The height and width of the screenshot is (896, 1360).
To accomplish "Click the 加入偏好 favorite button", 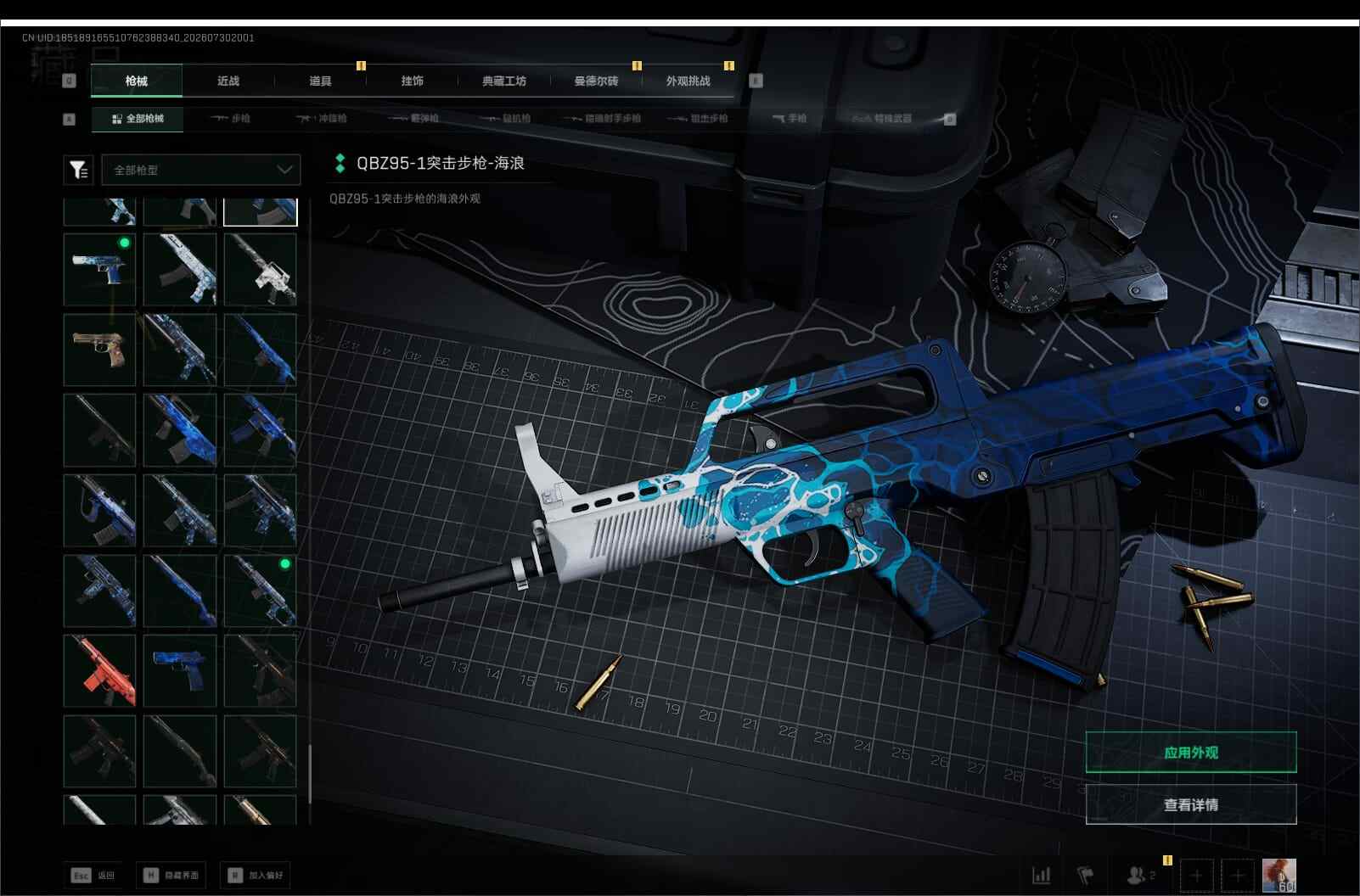I will point(256,875).
